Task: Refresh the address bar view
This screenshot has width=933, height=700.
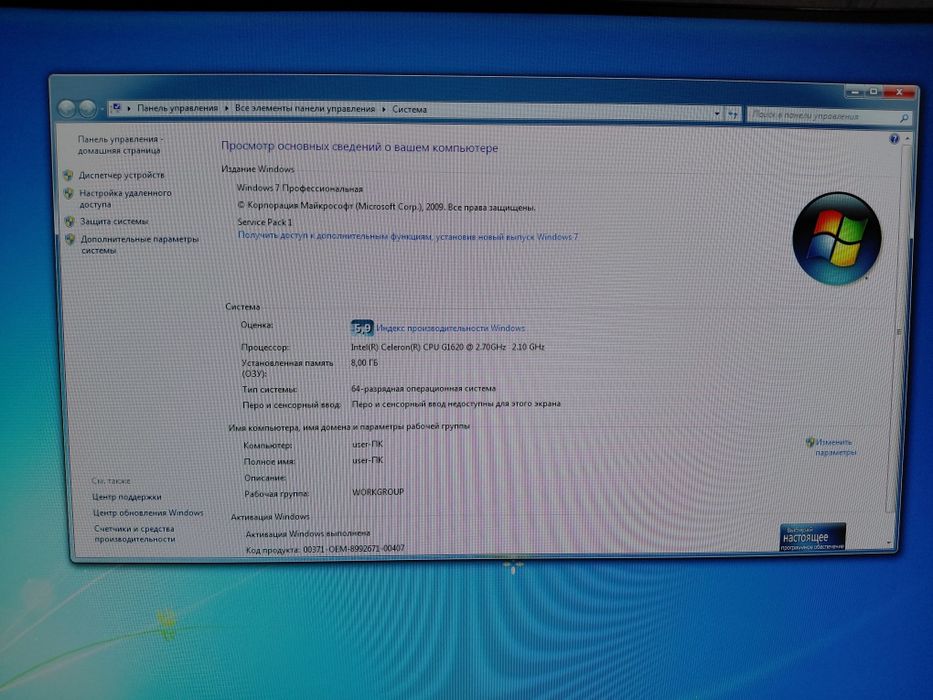Action: point(732,114)
